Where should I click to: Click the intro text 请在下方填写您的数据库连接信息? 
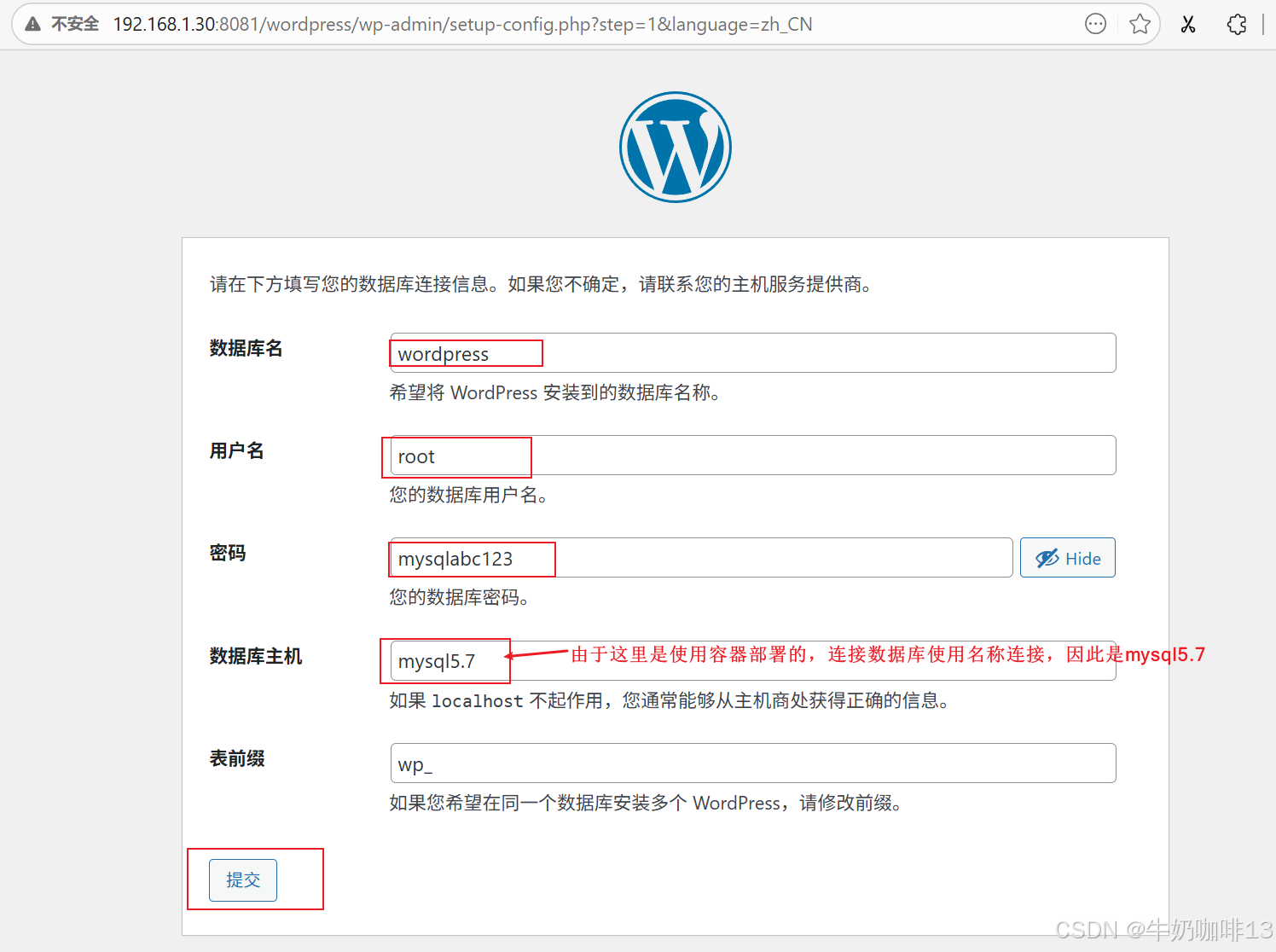[x=541, y=284]
